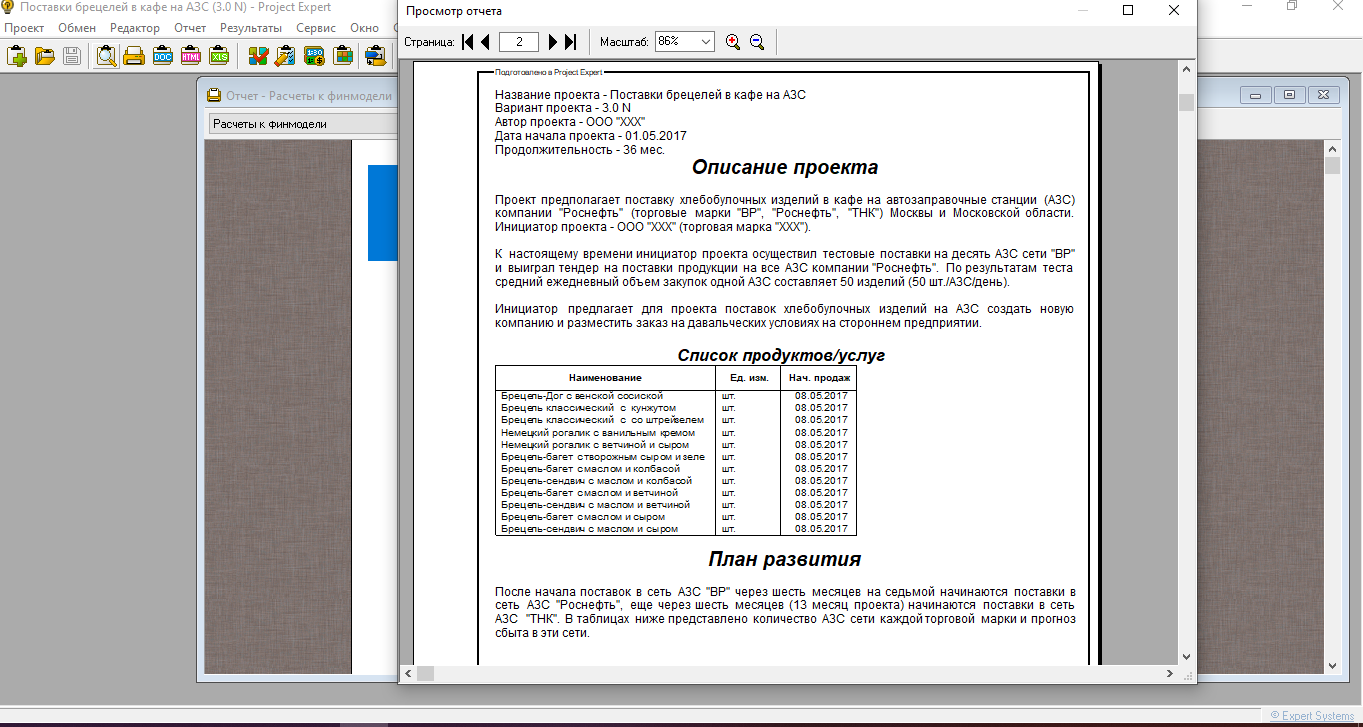Screen dimensions: 1363x727
Task: Click right arrow of preview horizontal scrollbar
Action: [1169, 674]
